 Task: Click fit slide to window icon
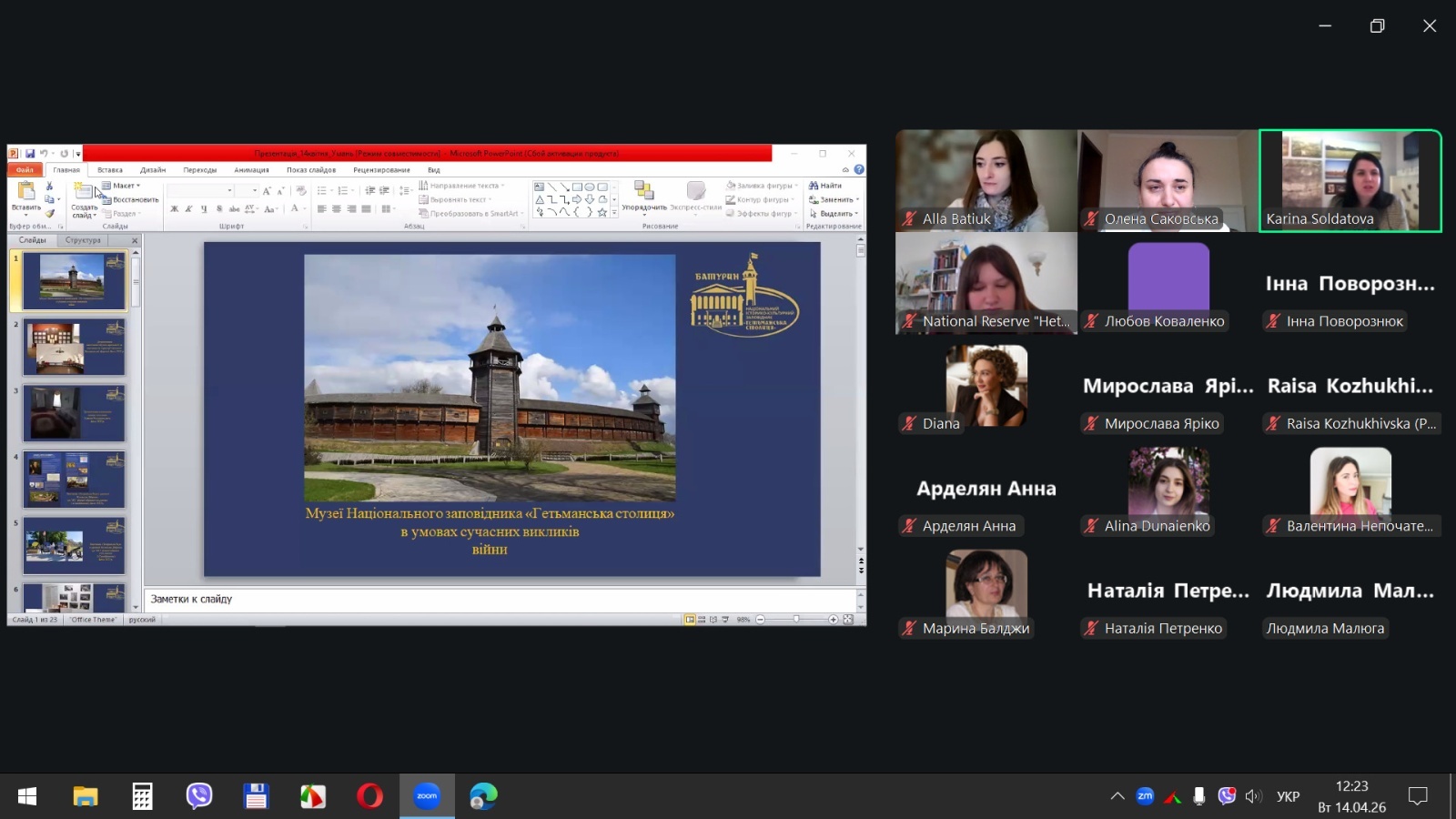coord(848,620)
